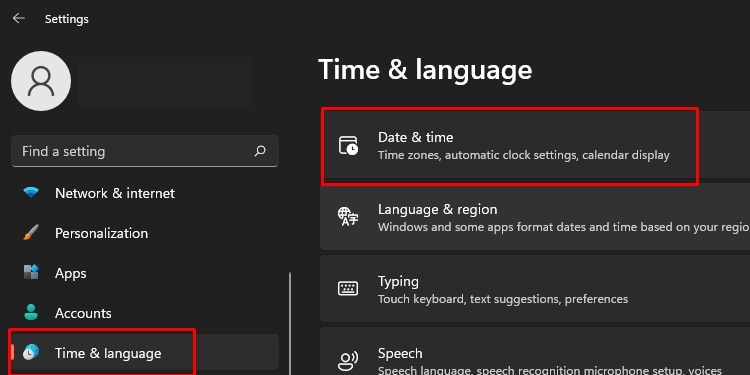Screen dimensions: 750x375
Task: Go back with the arrow icon
Action: (x=19, y=19)
